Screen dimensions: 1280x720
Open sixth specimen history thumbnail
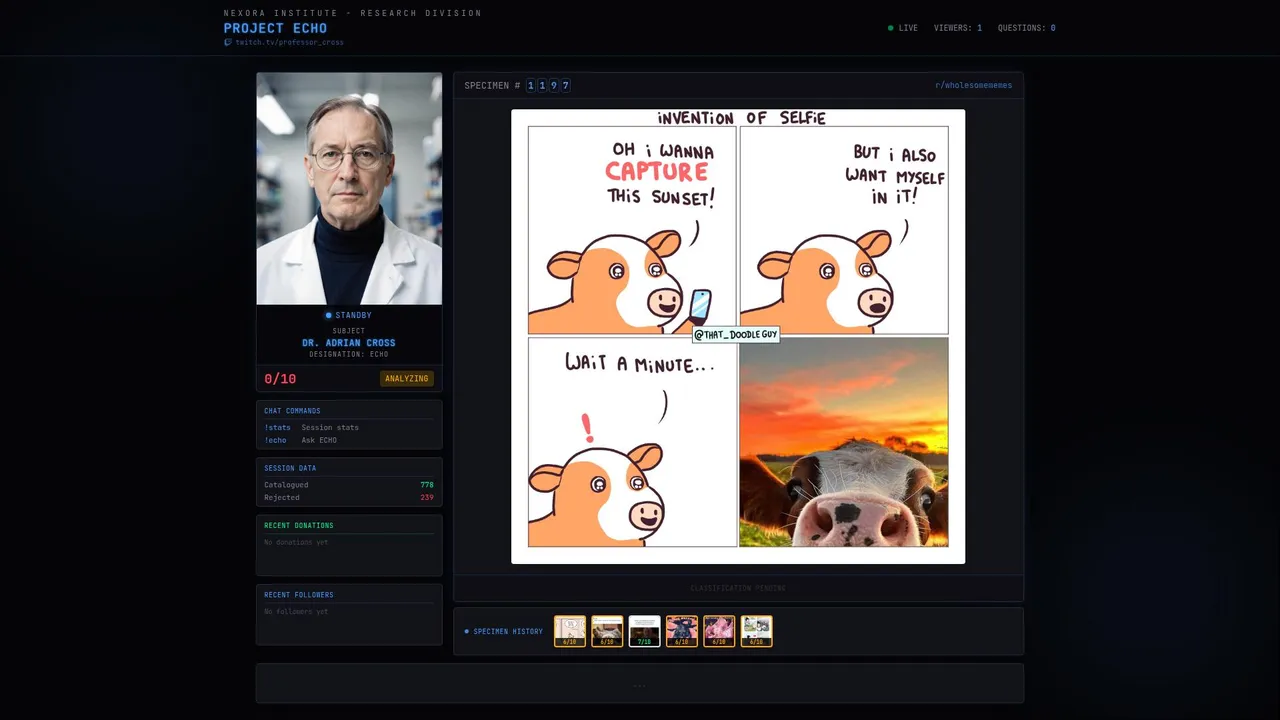(x=757, y=631)
